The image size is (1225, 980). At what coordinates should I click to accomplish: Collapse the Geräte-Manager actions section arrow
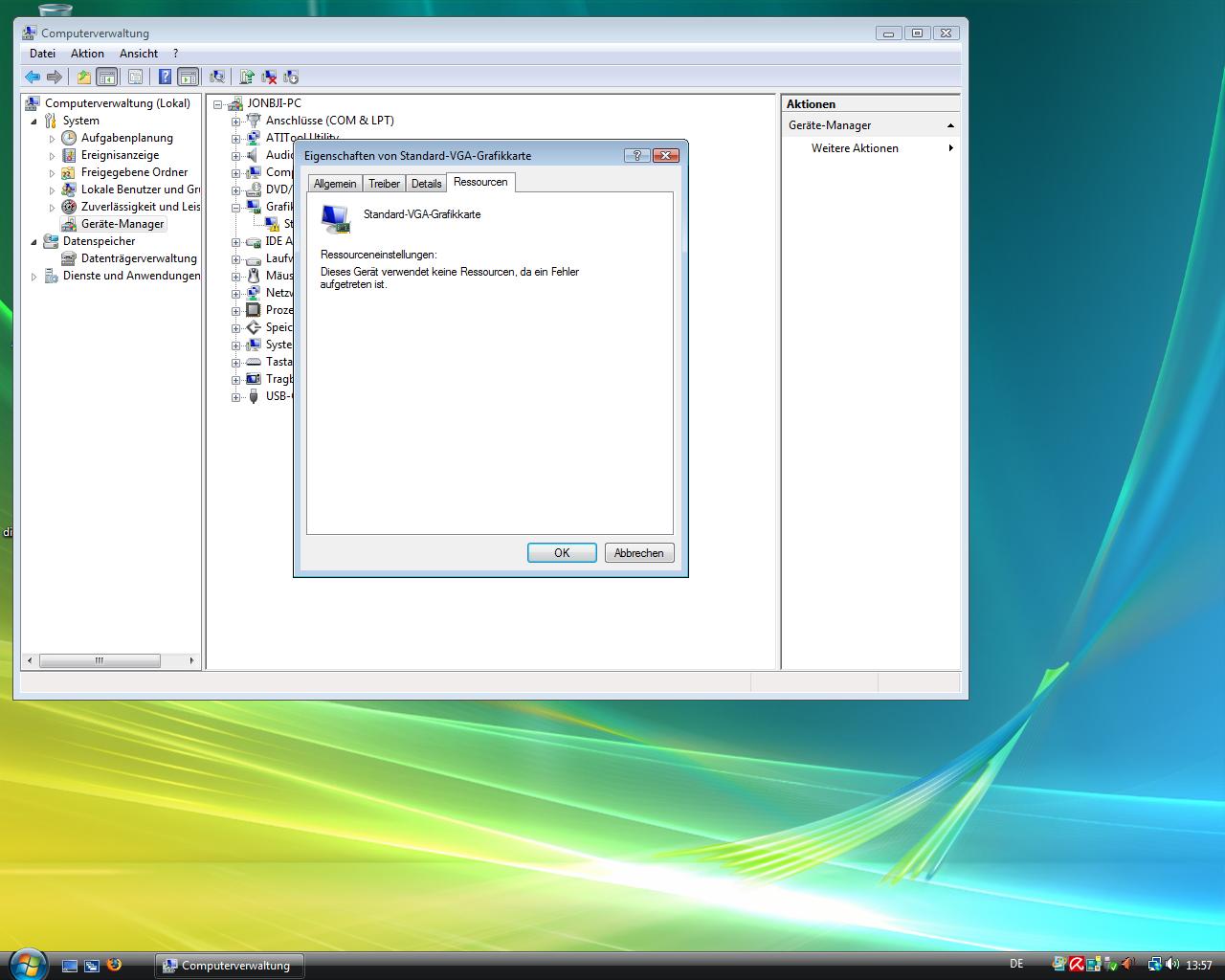pyautogui.click(x=950, y=125)
